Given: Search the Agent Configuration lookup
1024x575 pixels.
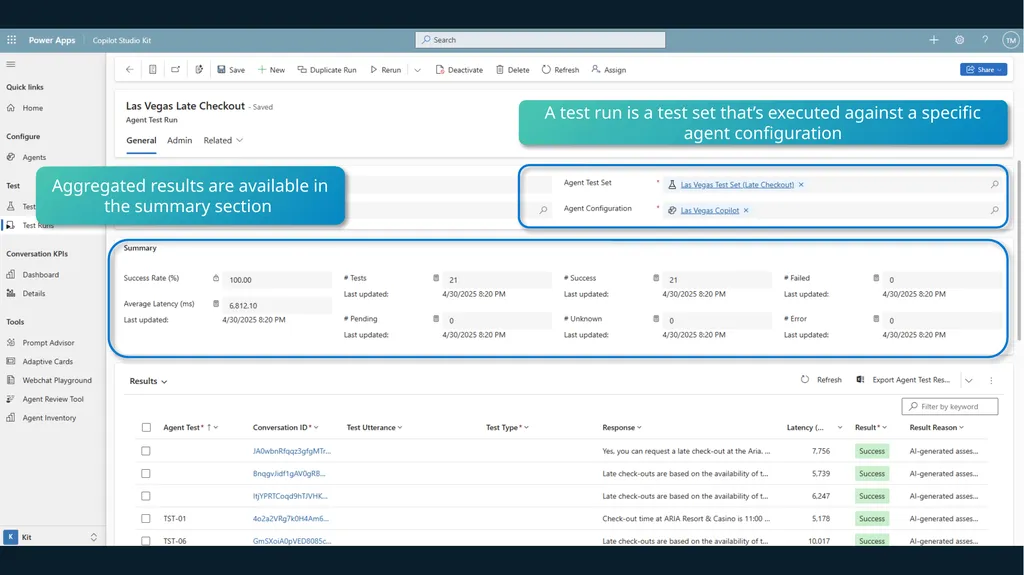Looking at the screenshot, I should pos(995,210).
